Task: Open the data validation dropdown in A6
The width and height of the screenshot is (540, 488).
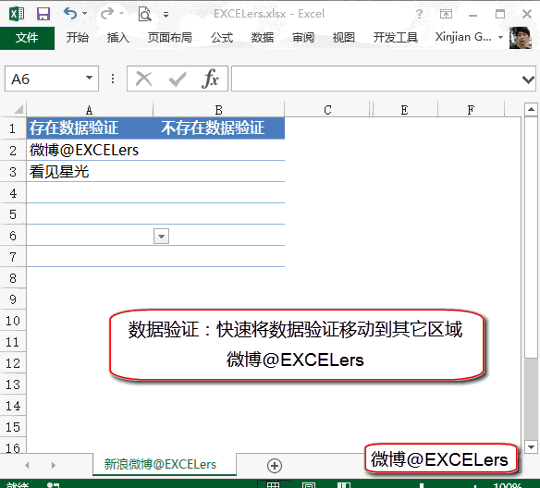Action: click(x=161, y=236)
